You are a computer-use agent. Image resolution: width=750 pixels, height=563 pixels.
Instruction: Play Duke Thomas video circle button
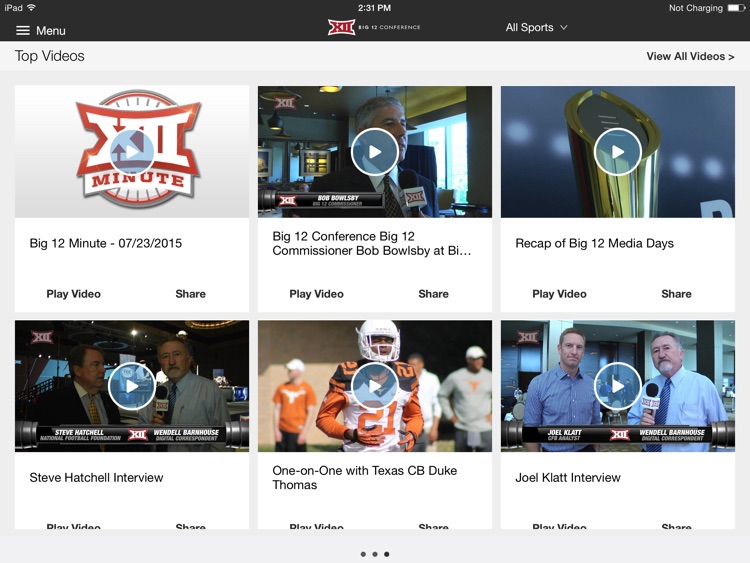375,386
